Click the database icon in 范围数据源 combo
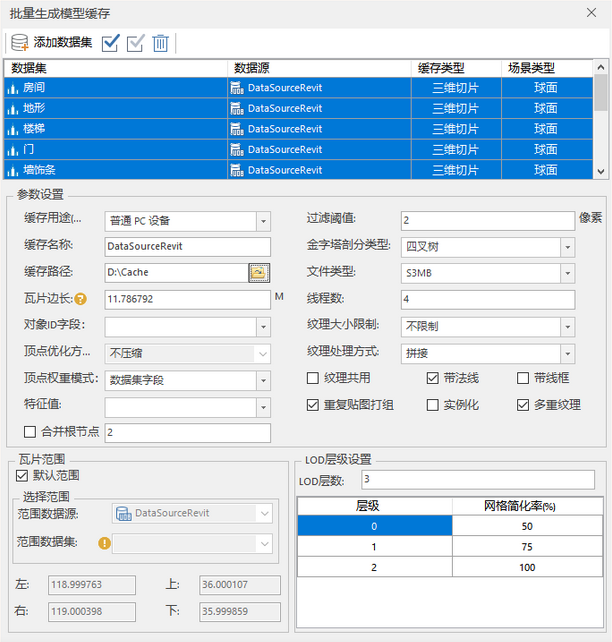The width and height of the screenshot is (612, 642). 124,513
